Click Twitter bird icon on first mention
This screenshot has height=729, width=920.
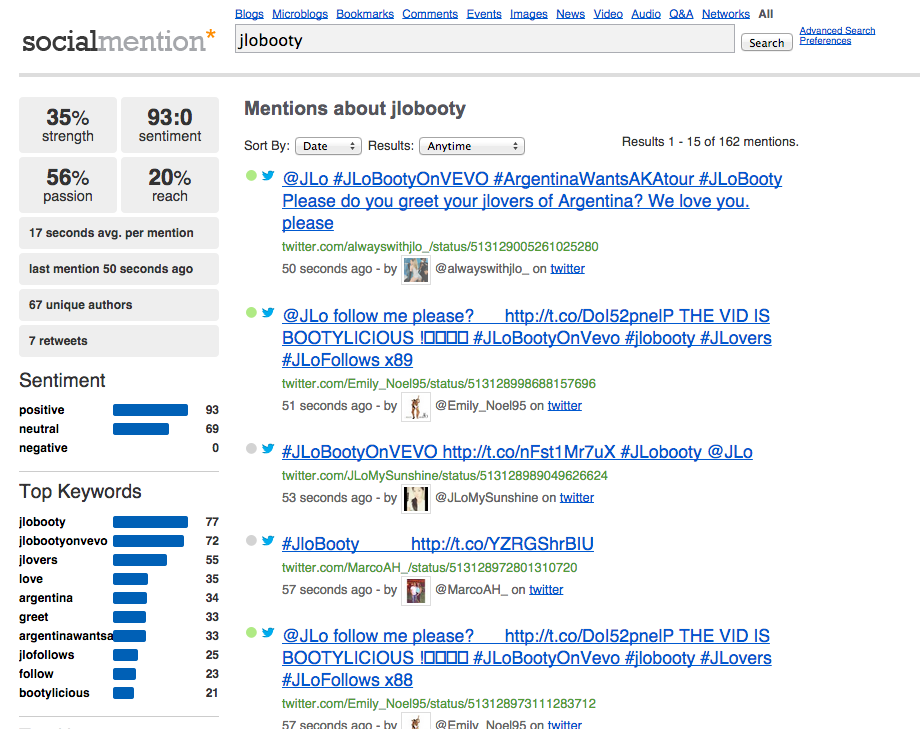click(268, 176)
